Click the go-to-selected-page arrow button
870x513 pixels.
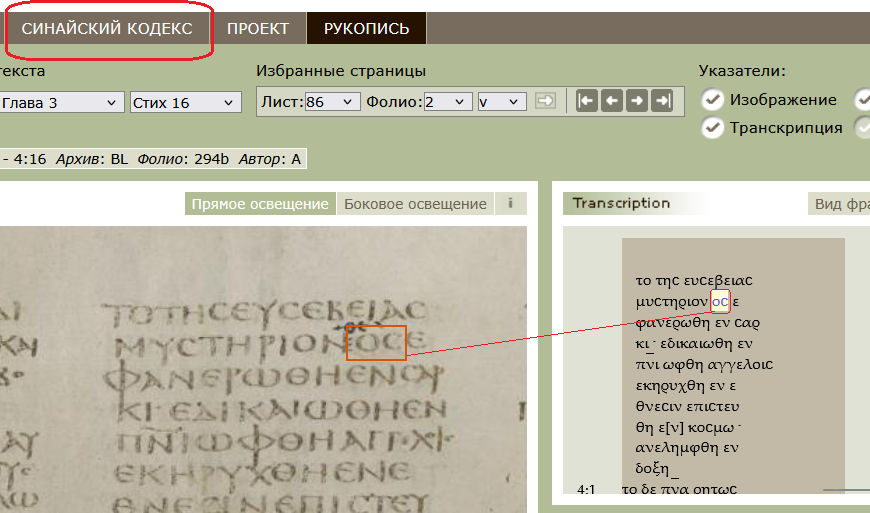point(545,101)
